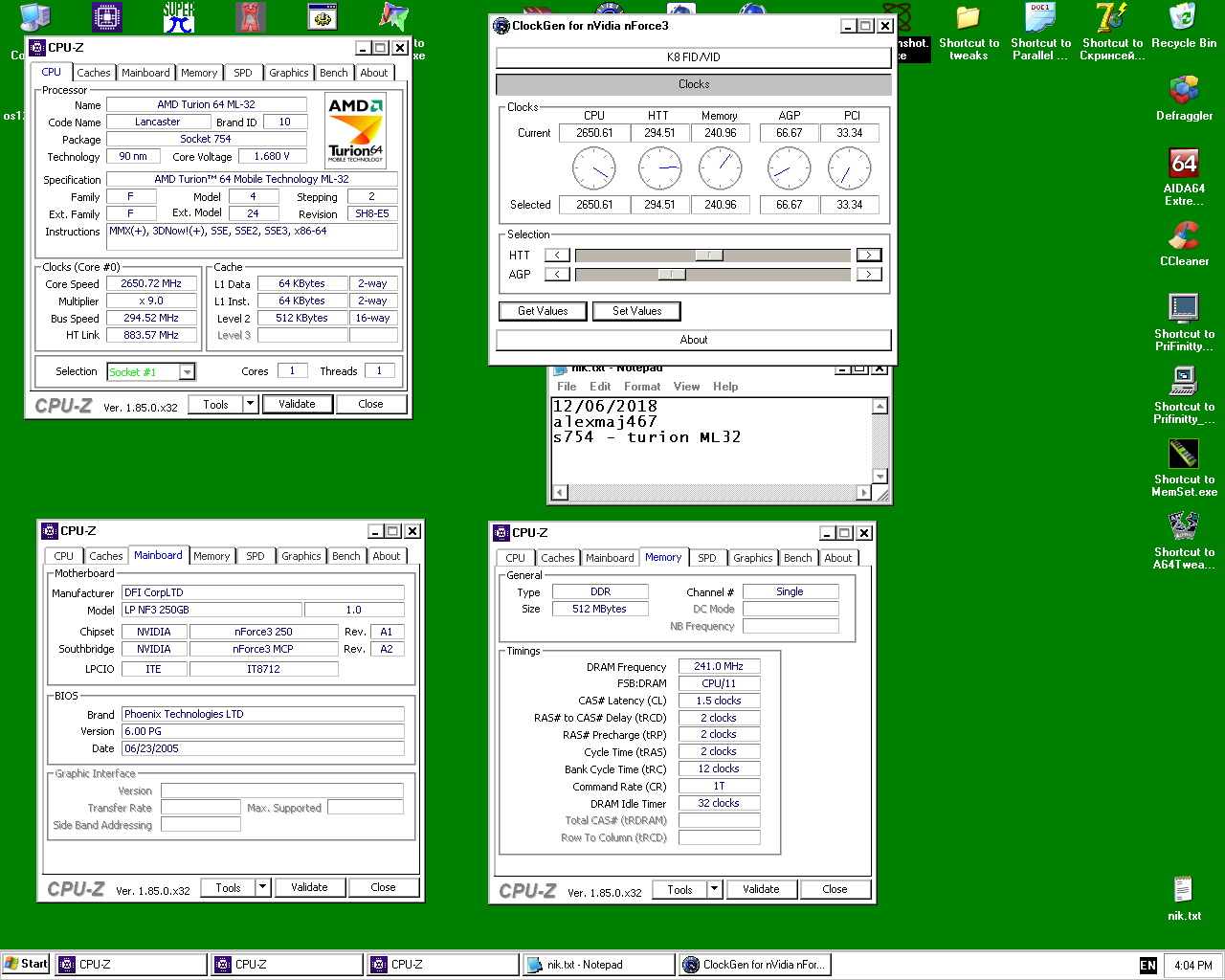Click the Name value AMD Turion 64 ML-32
Screen dimensions: 1225x980
click(x=207, y=104)
